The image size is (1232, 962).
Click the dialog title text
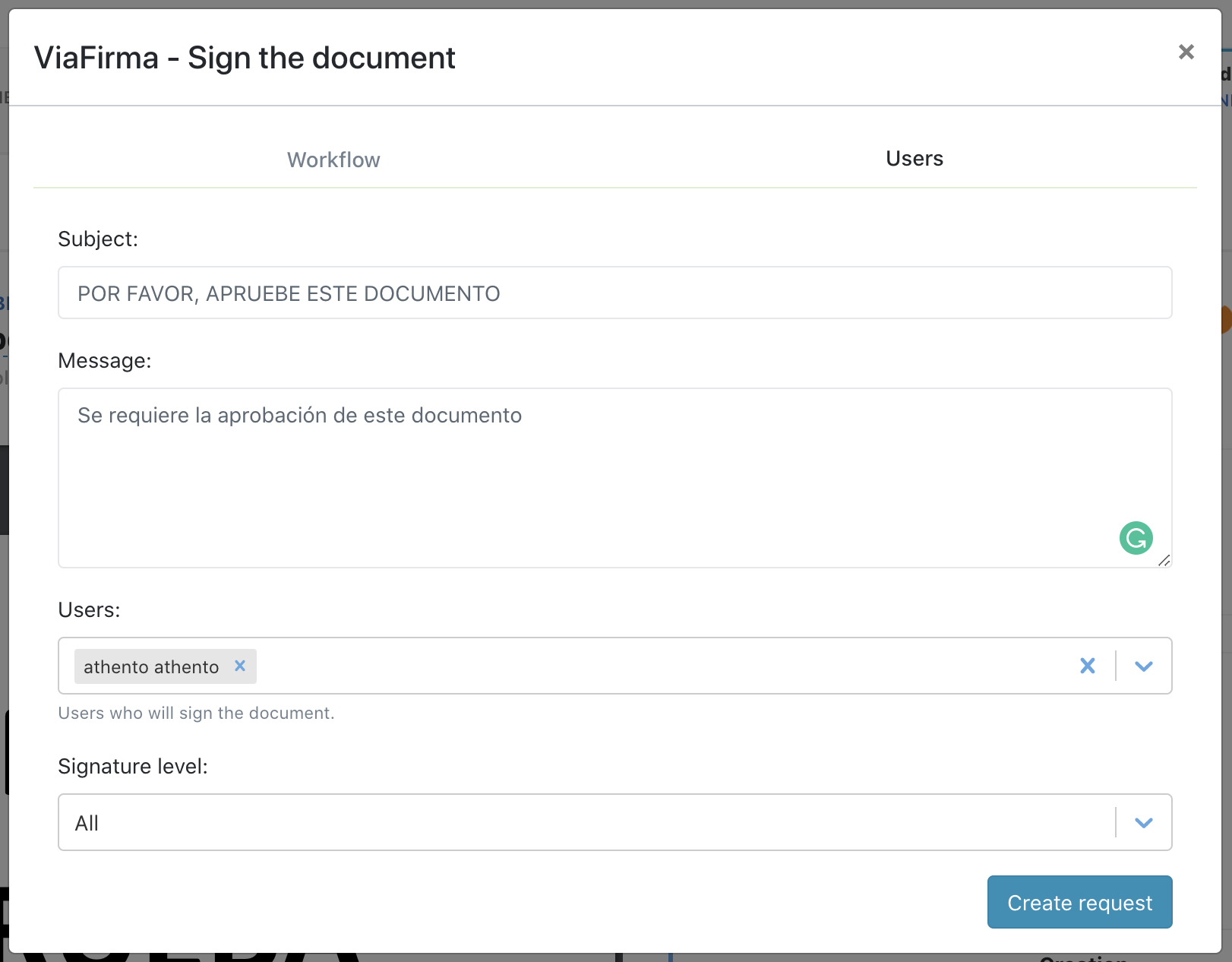coord(245,58)
